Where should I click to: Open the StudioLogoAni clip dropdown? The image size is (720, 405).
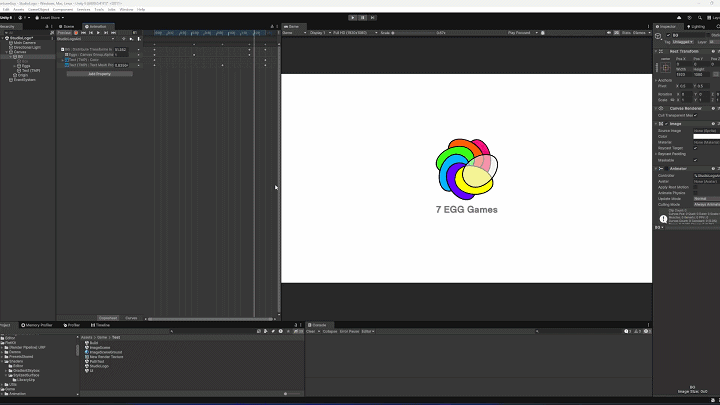[x=86, y=39]
